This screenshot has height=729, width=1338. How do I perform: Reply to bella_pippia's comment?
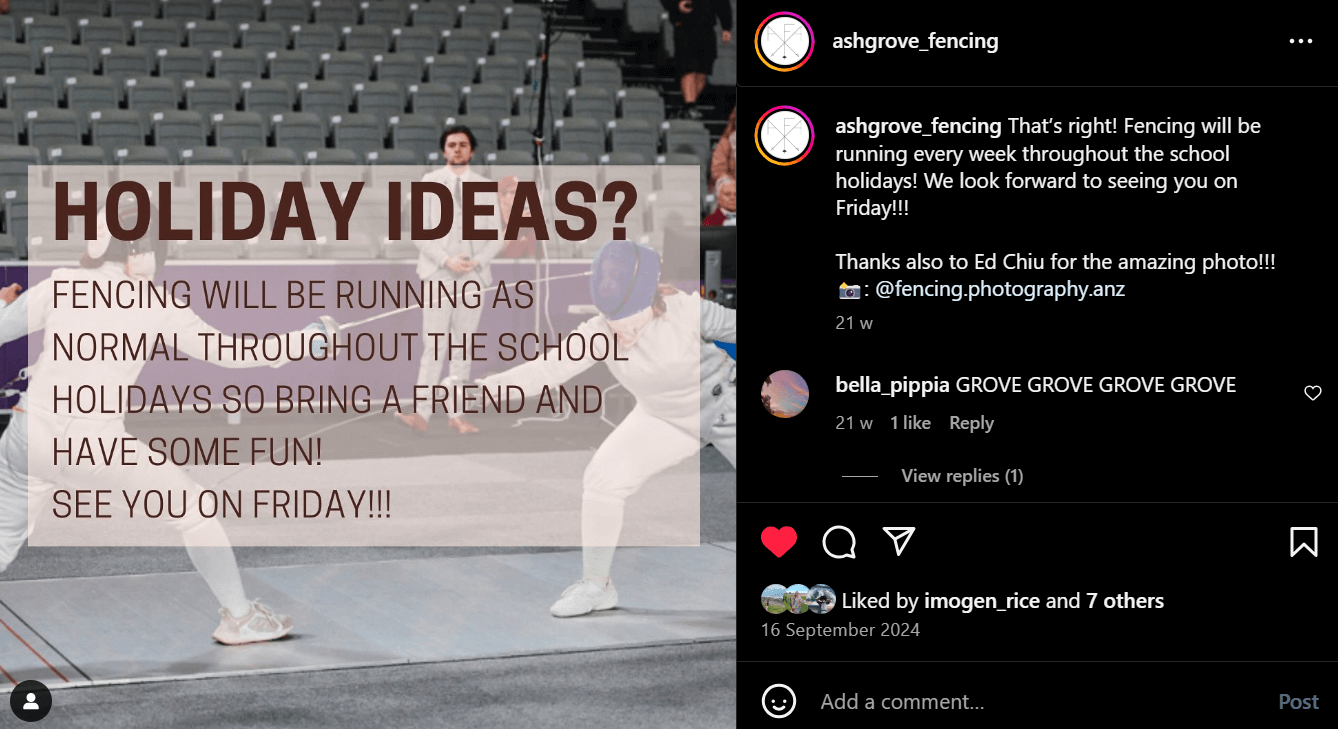971,423
